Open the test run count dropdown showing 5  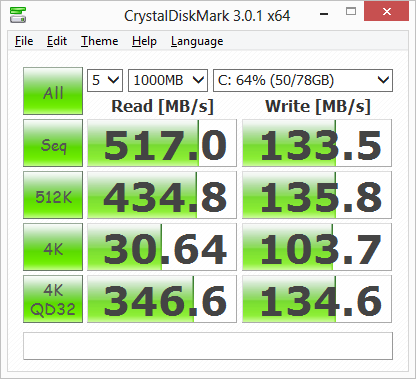(x=105, y=80)
